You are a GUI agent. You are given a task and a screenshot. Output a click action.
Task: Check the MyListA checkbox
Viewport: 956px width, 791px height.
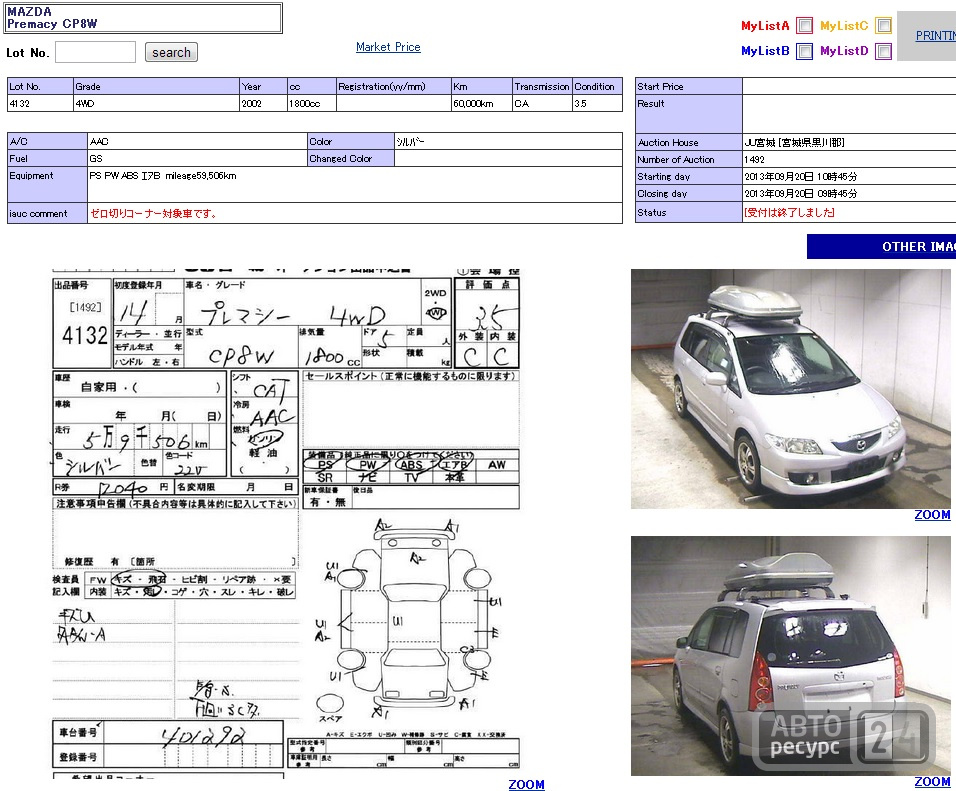[x=805, y=26]
